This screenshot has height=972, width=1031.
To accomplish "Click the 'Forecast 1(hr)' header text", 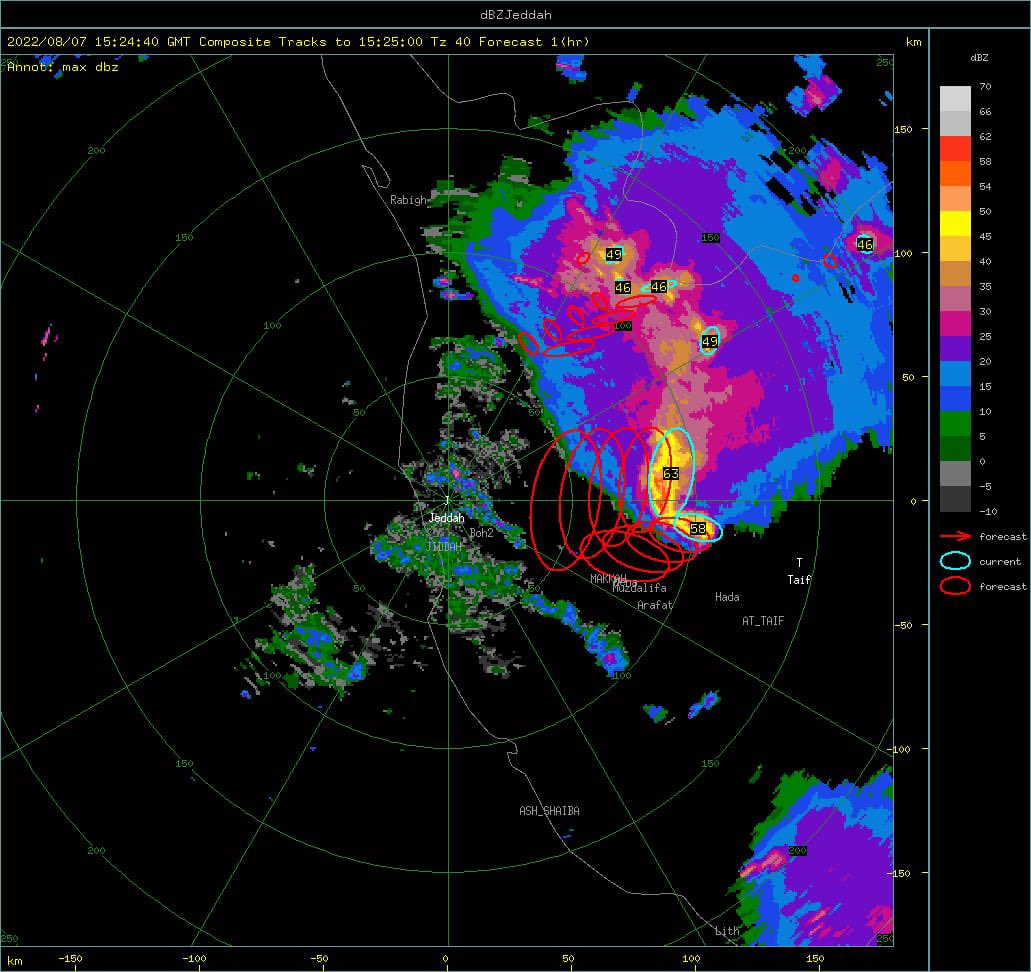I will click(x=534, y=41).
